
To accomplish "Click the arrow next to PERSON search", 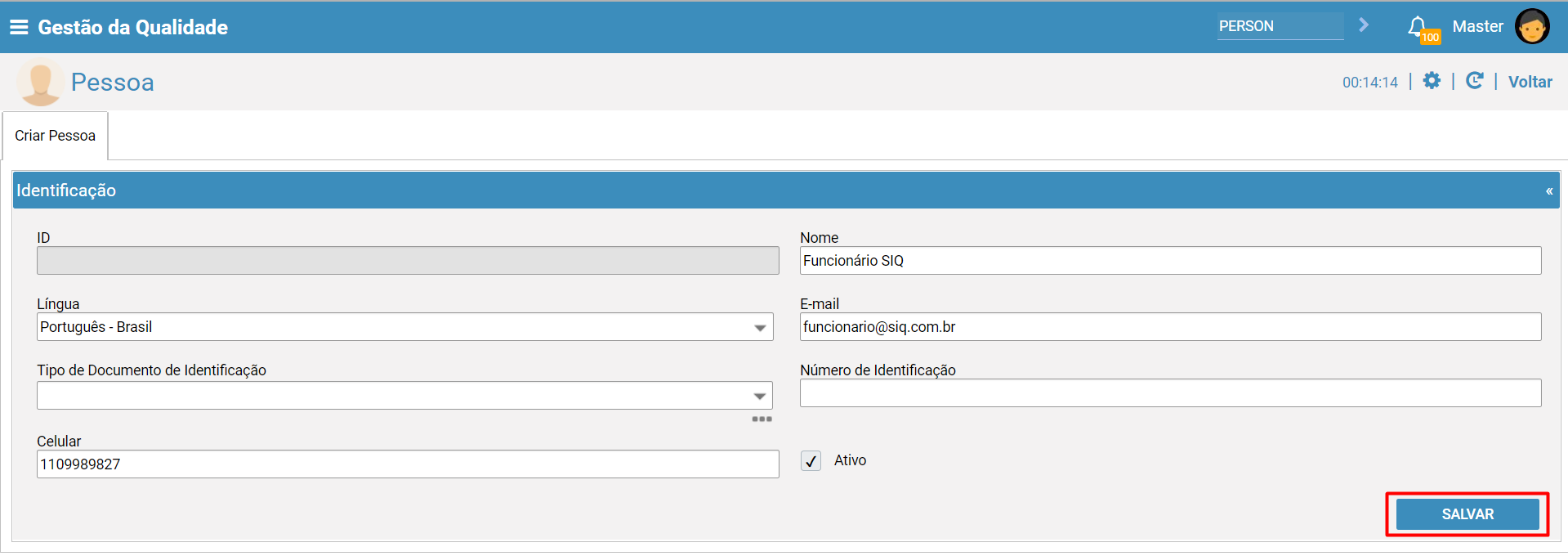I will [x=1364, y=25].
